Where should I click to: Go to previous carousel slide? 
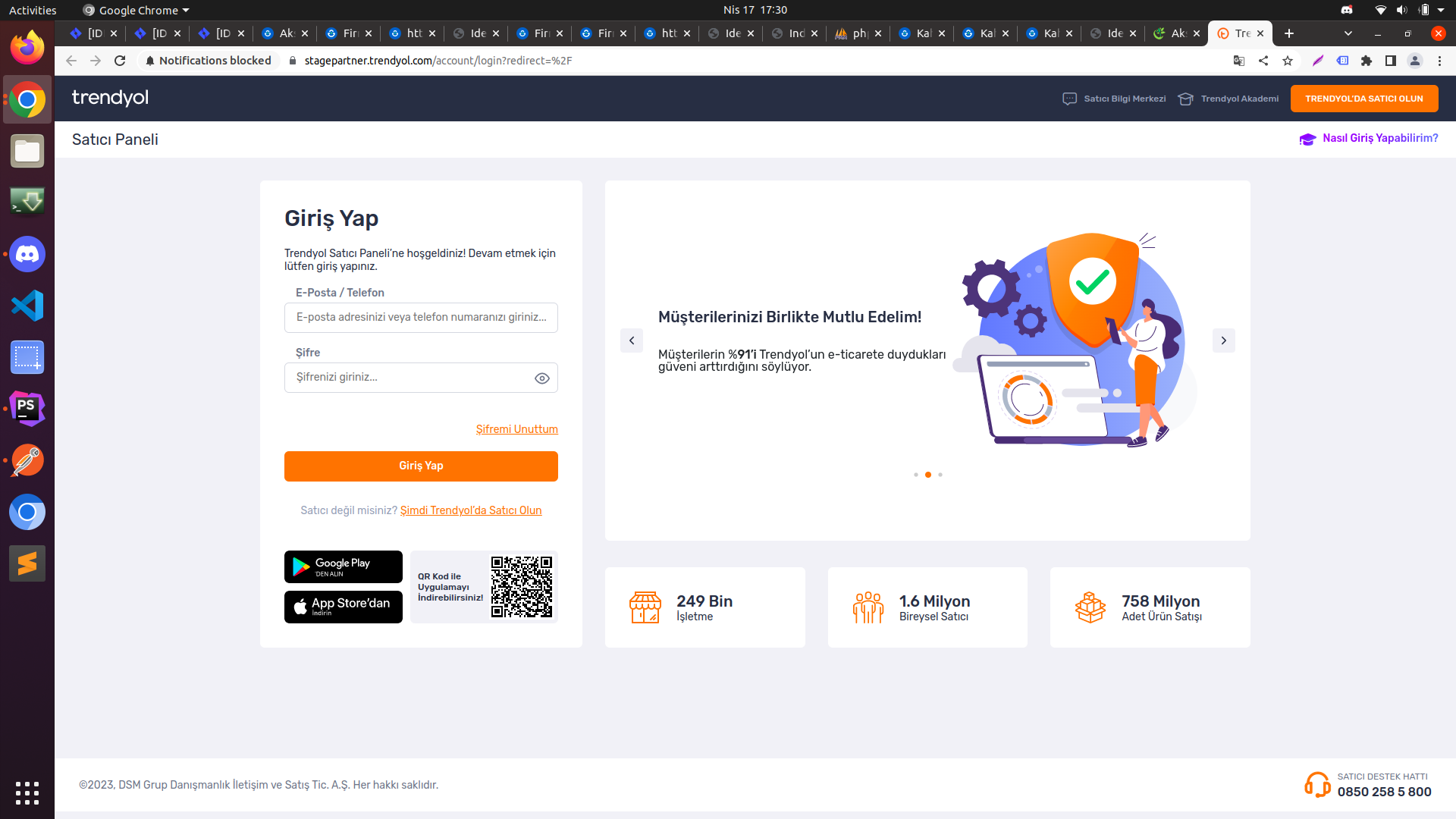(x=632, y=340)
